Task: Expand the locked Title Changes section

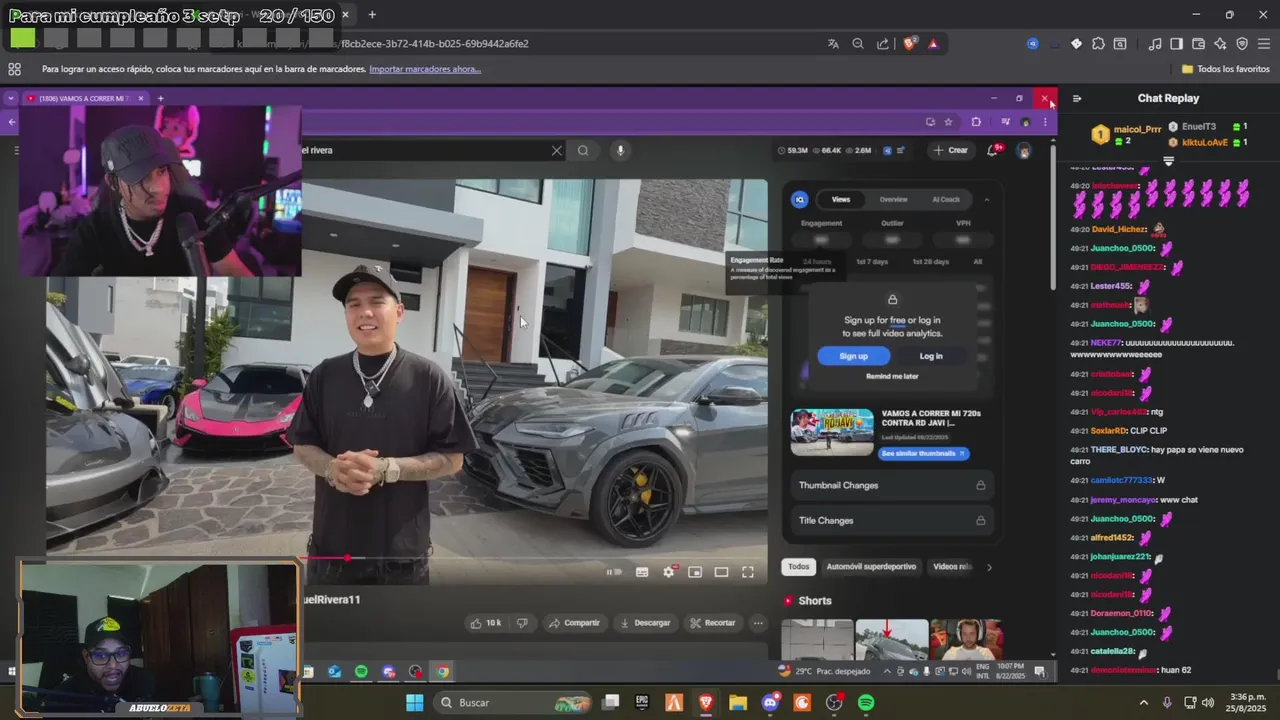Action: pyautogui.click(x=893, y=520)
